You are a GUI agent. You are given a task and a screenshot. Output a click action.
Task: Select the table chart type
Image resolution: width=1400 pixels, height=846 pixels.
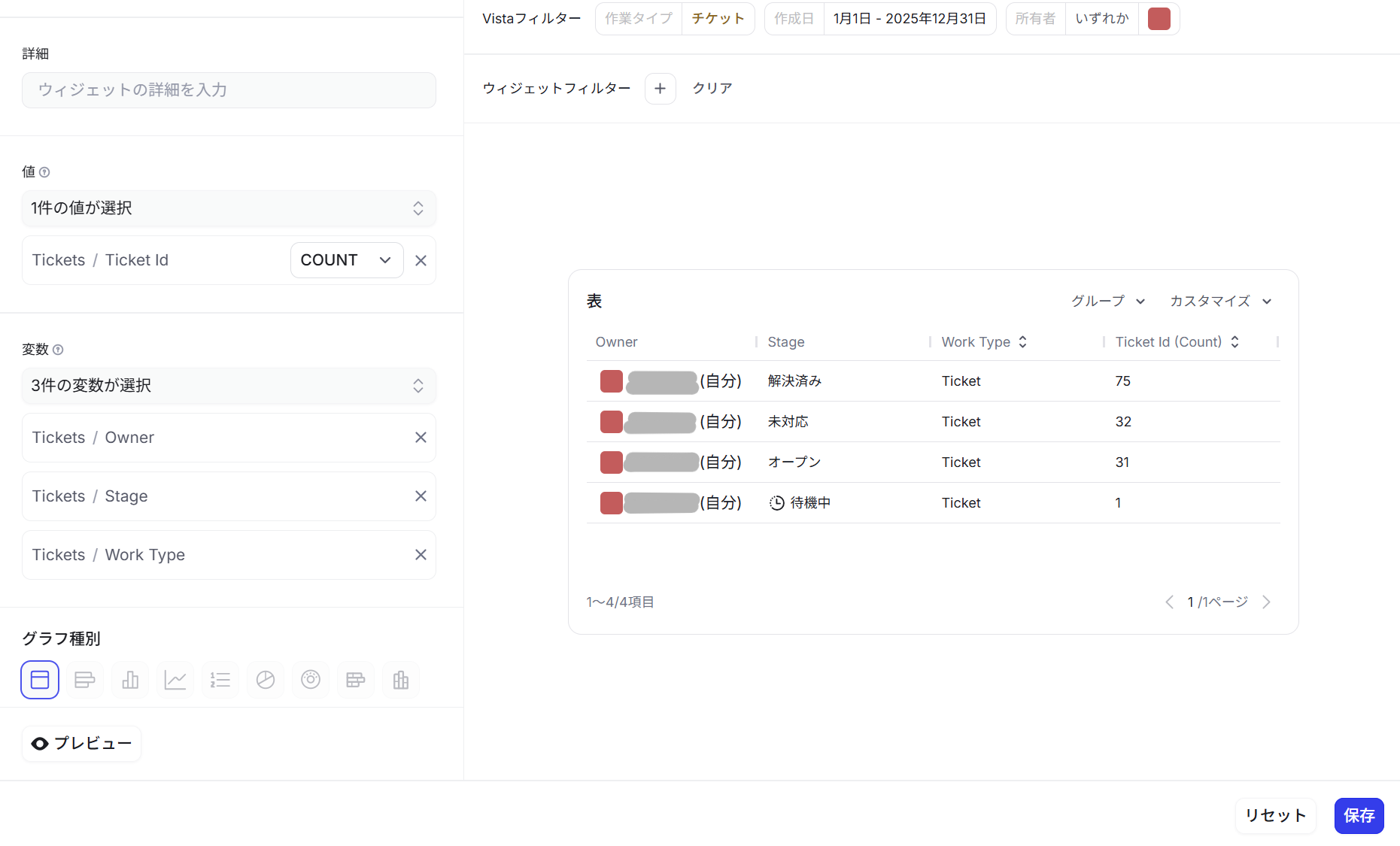pos(40,679)
